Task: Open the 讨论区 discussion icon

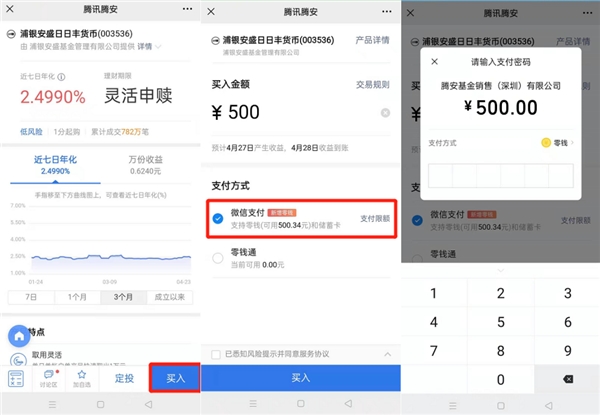Action: [49, 379]
